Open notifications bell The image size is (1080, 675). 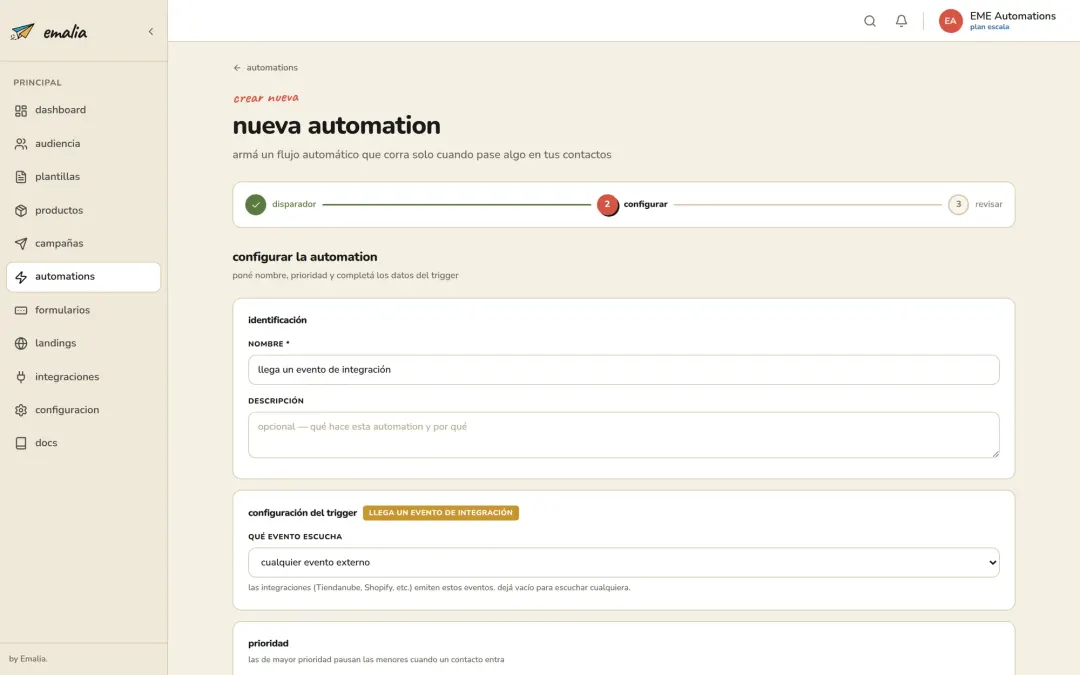[x=901, y=21]
